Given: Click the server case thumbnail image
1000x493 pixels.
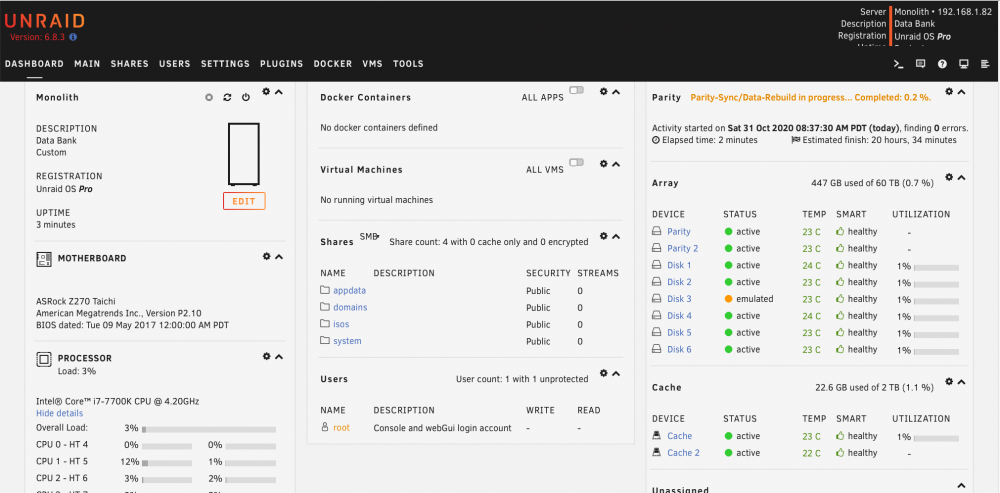Looking at the screenshot, I should point(244,154).
